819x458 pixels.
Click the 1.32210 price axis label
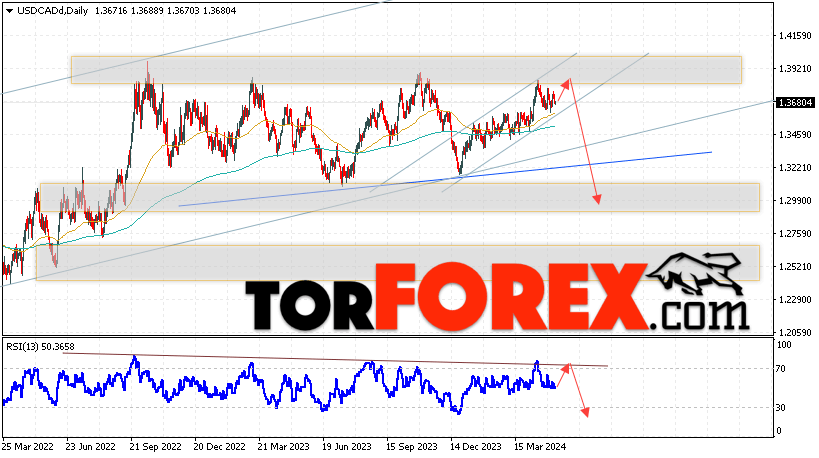coord(795,168)
